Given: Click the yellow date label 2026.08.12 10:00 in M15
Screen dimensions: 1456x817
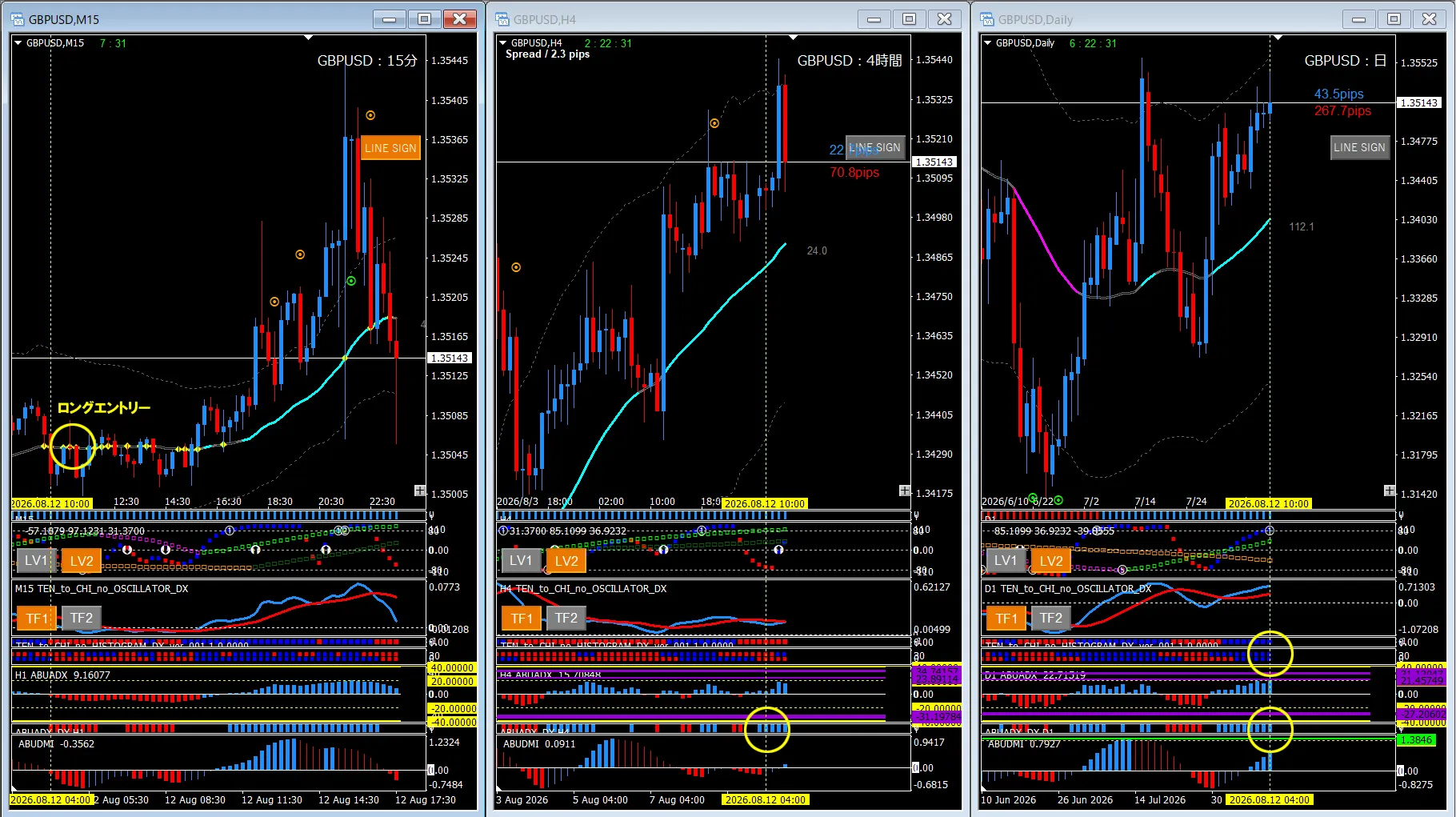Looking at the screenshot, I should [51, 503].
